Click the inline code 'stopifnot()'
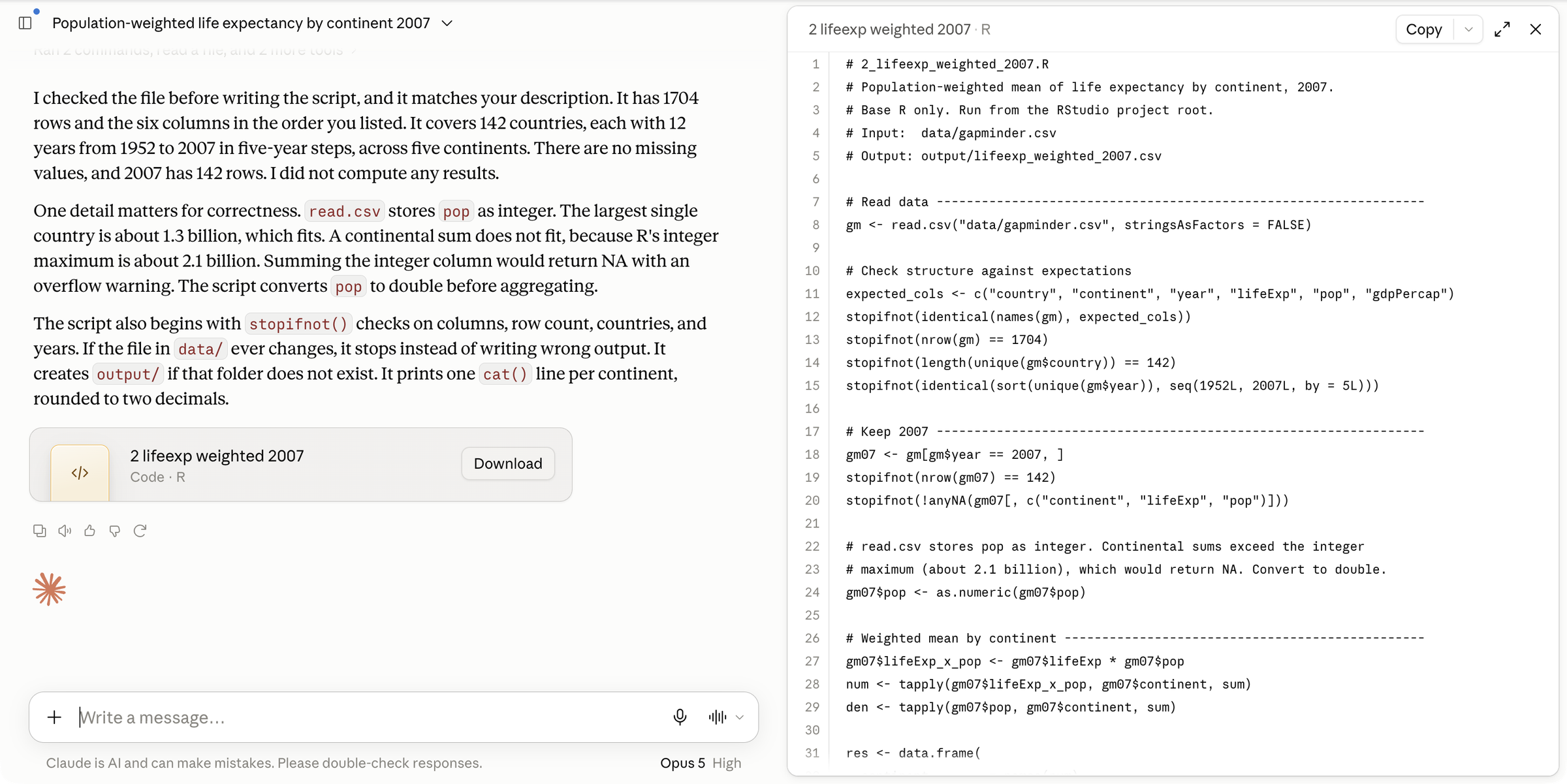 coord(298,324)
